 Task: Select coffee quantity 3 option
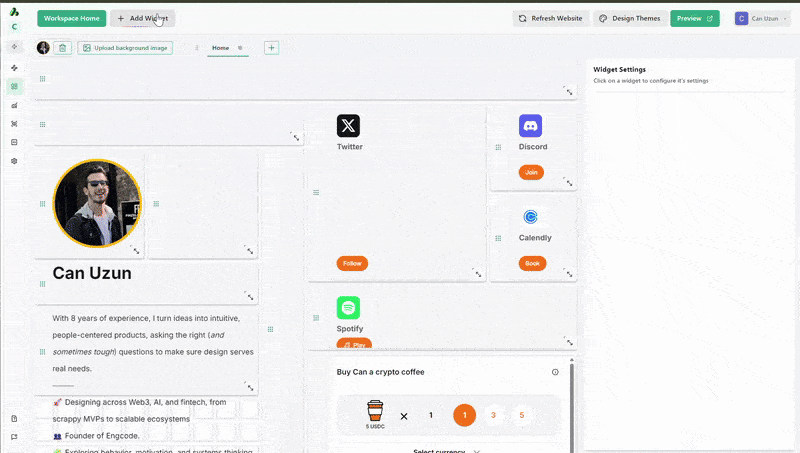click(493, 415)
